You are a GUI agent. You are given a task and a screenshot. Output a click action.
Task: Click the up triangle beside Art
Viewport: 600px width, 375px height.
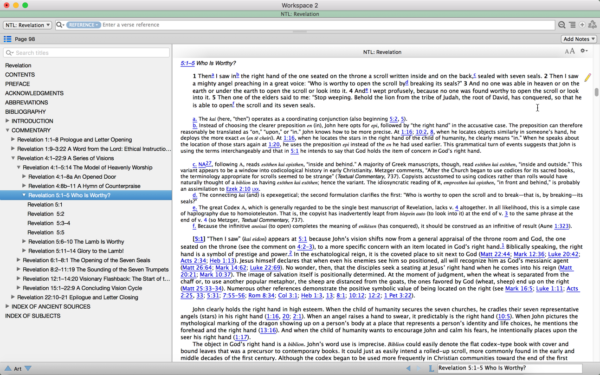point(8,368)
